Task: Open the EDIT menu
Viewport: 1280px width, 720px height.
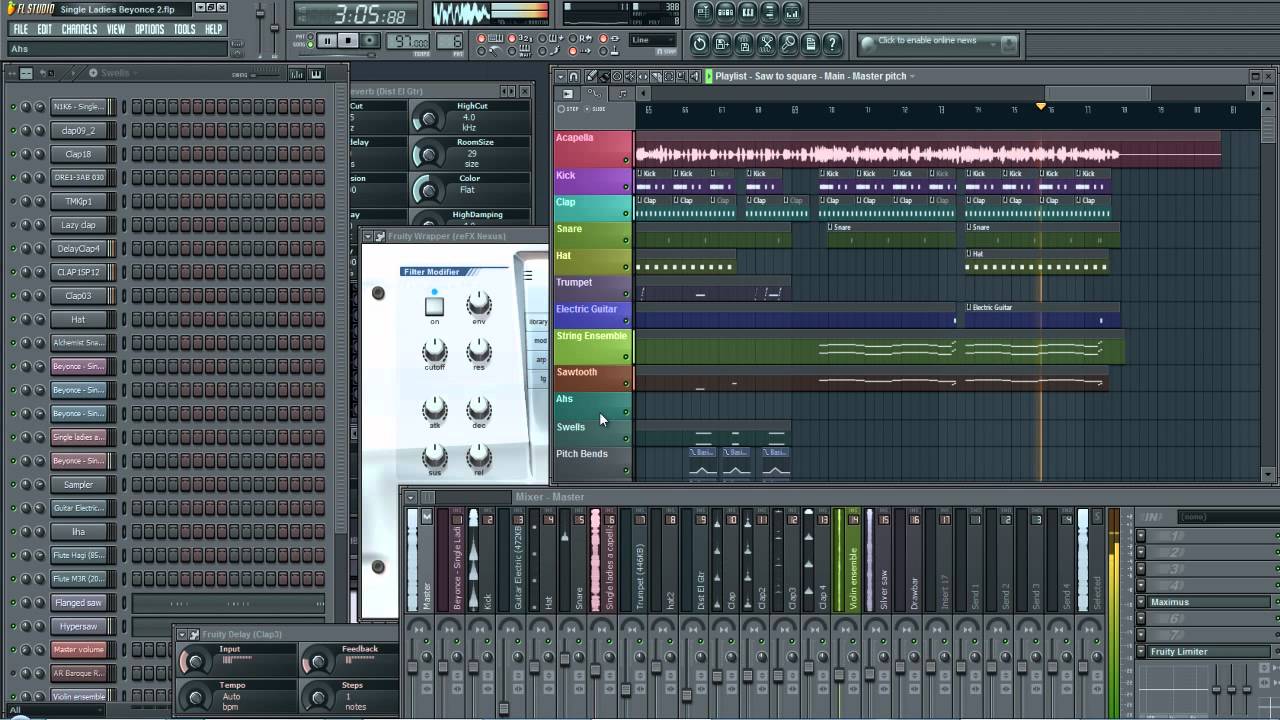Action: (x=44, y=30)
